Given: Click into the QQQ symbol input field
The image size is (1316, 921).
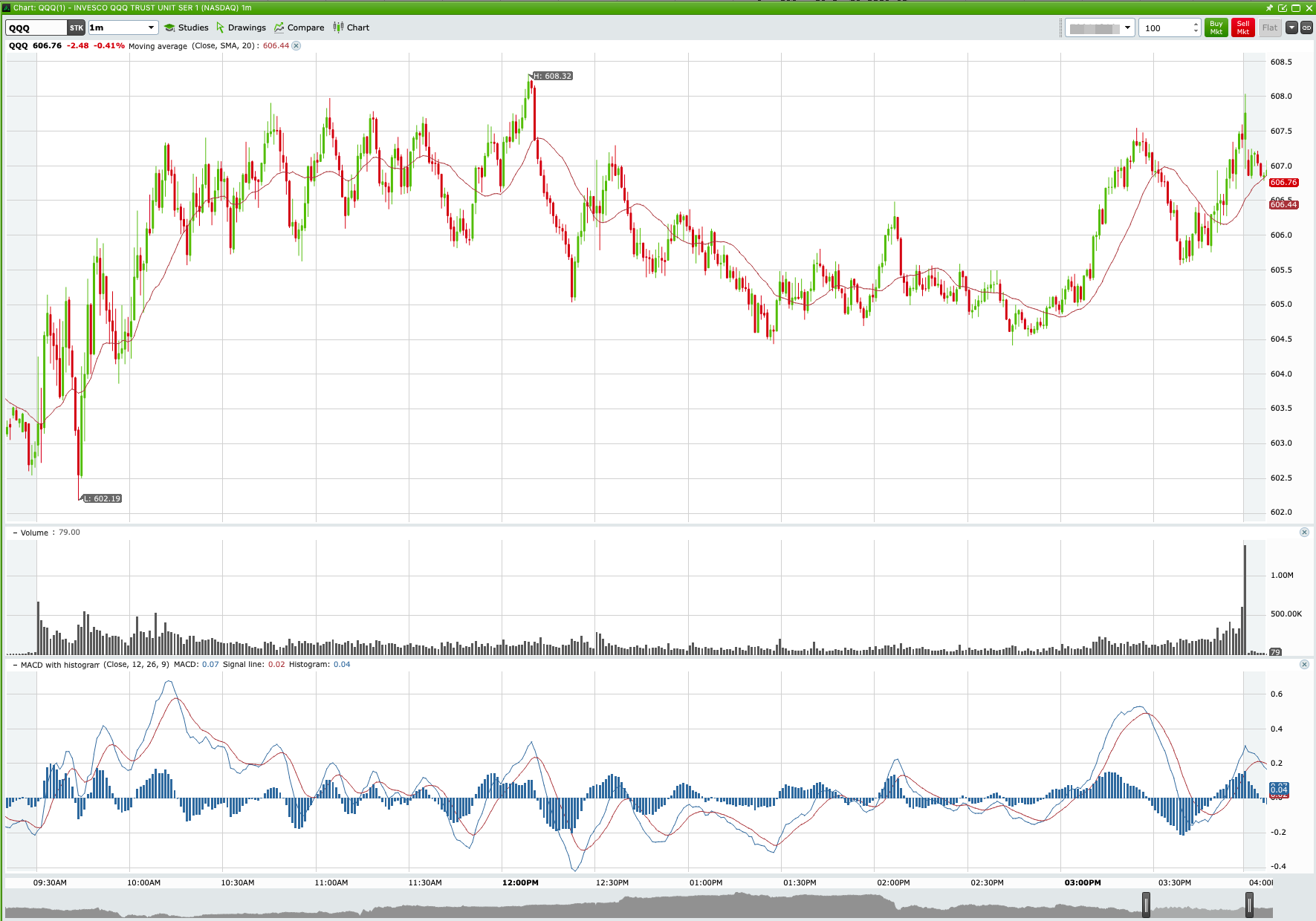Looking at the screenshot, I should pyautogui.click(x=36, y=27).
